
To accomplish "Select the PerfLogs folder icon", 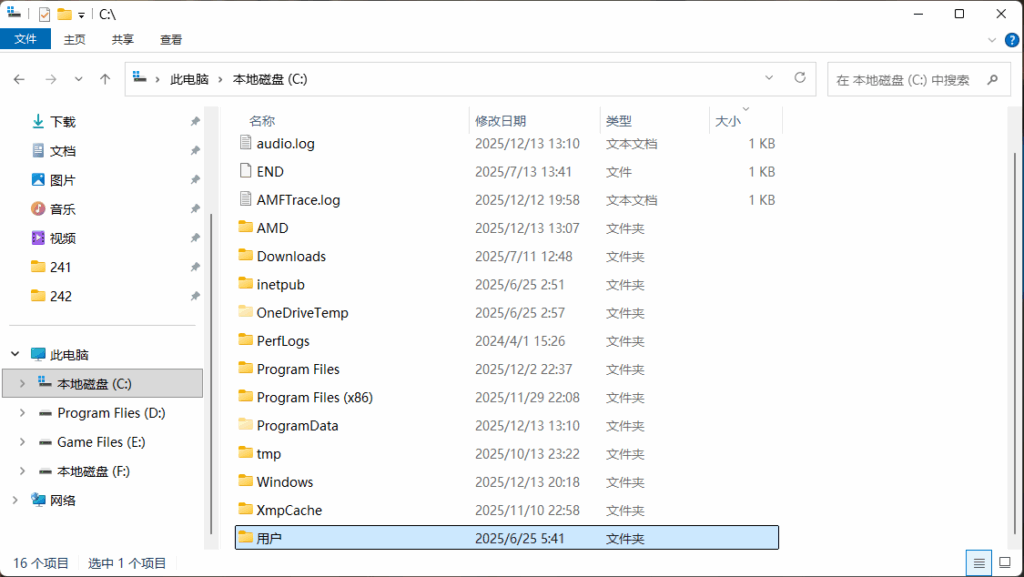I will [246, 340].
